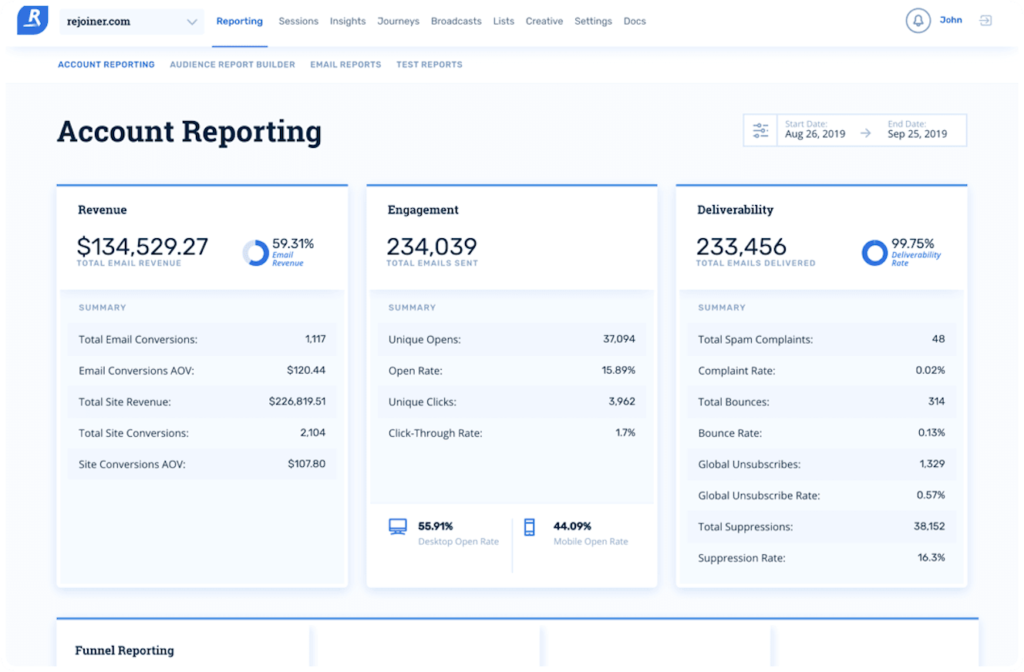Switch to Test Reports
The image size is (1024, 672).
coord(429,65)
